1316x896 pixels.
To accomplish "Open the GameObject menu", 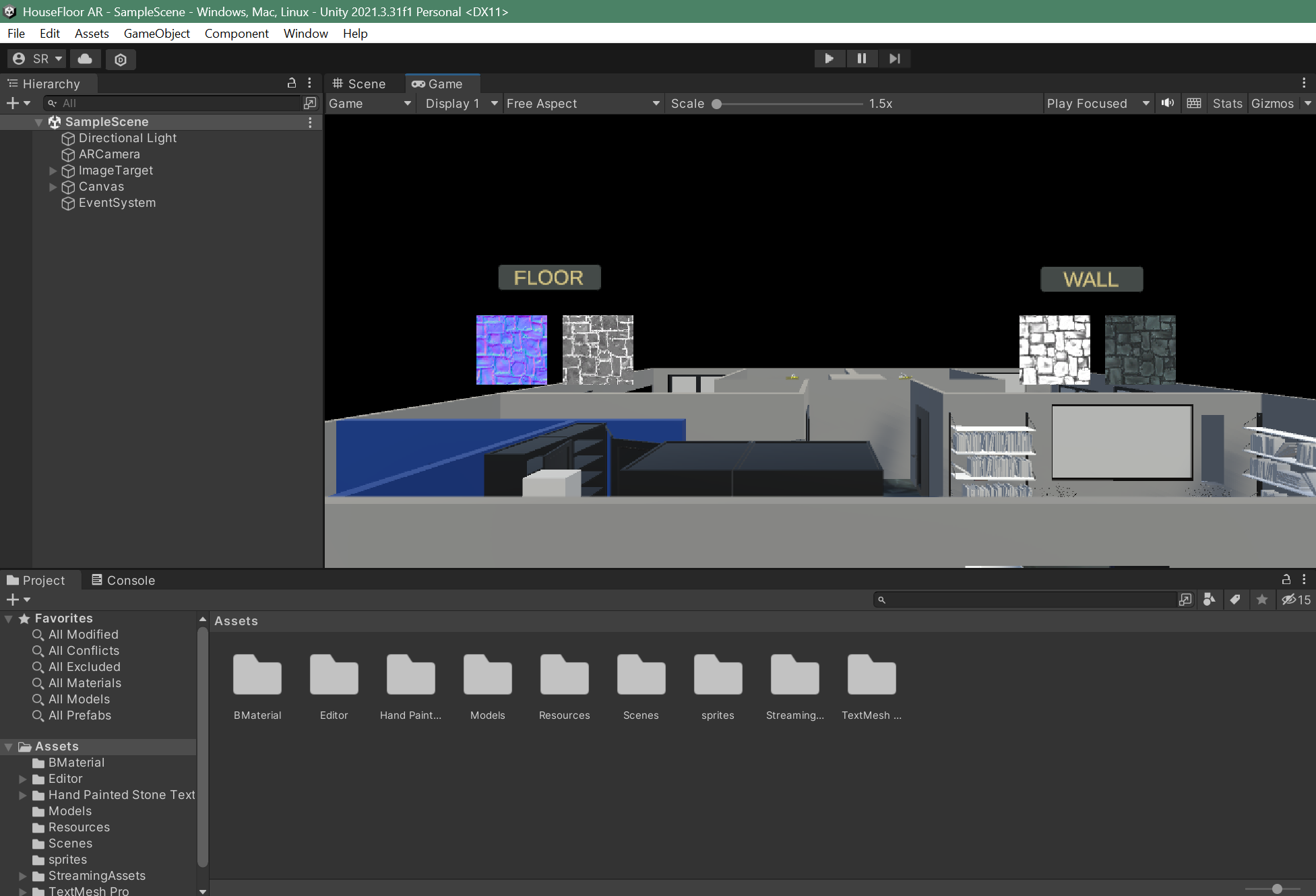I will click(x=156, y=33).
